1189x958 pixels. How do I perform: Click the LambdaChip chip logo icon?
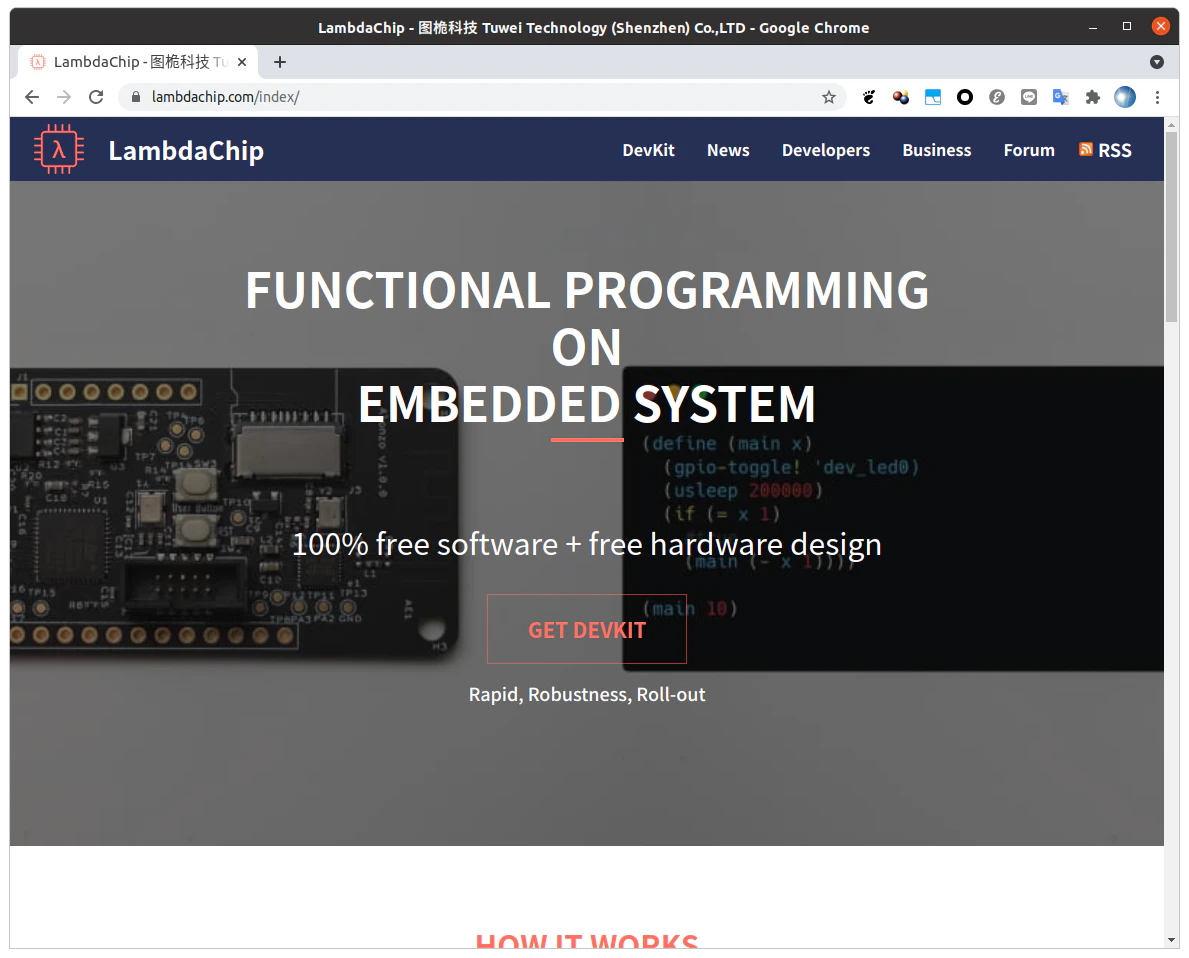point(58,149)
